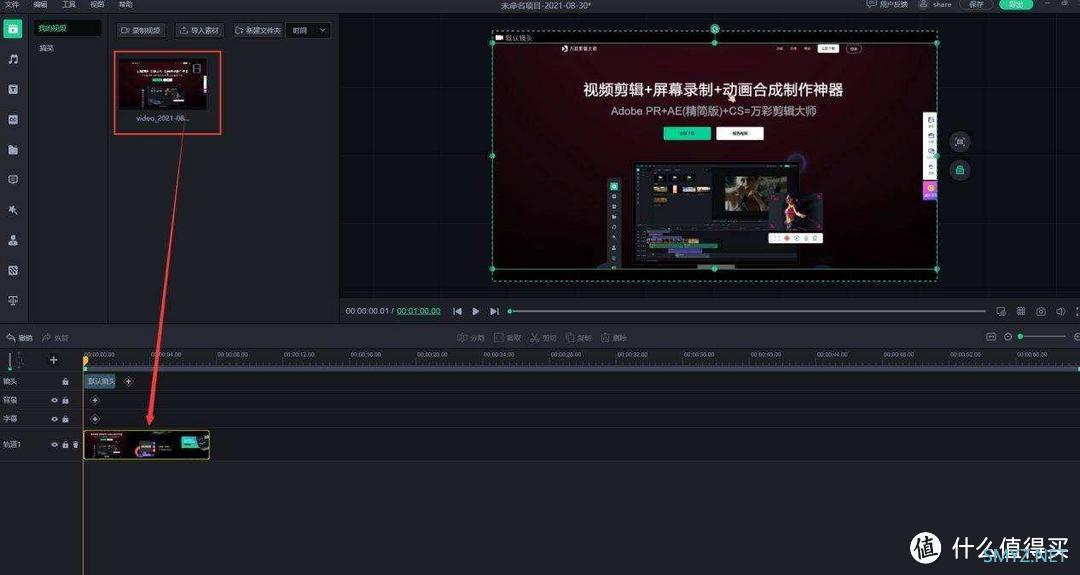Open the bottom-most left sidebar icon
The height and width of the screenshot is (575, 1080).
coord(13,300)
